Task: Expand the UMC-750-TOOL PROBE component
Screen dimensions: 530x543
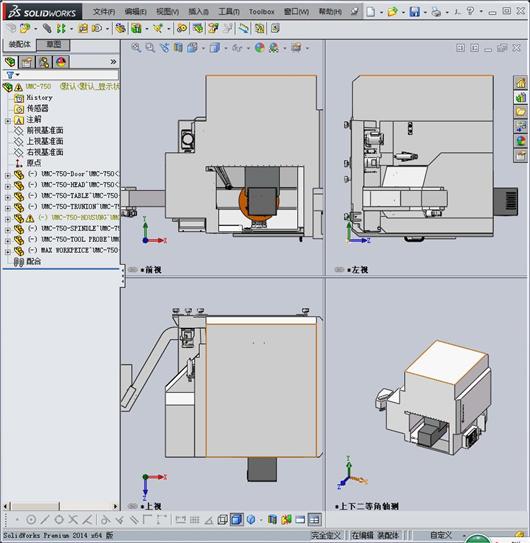Action: click(x=8, y=241)
